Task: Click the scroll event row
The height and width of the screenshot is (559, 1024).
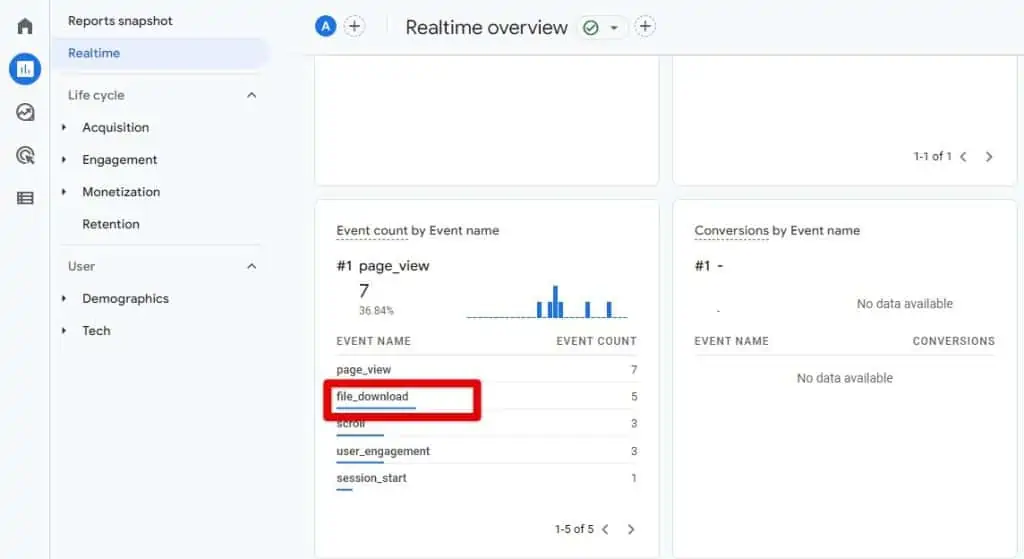Action: click(x=487, y=424)
